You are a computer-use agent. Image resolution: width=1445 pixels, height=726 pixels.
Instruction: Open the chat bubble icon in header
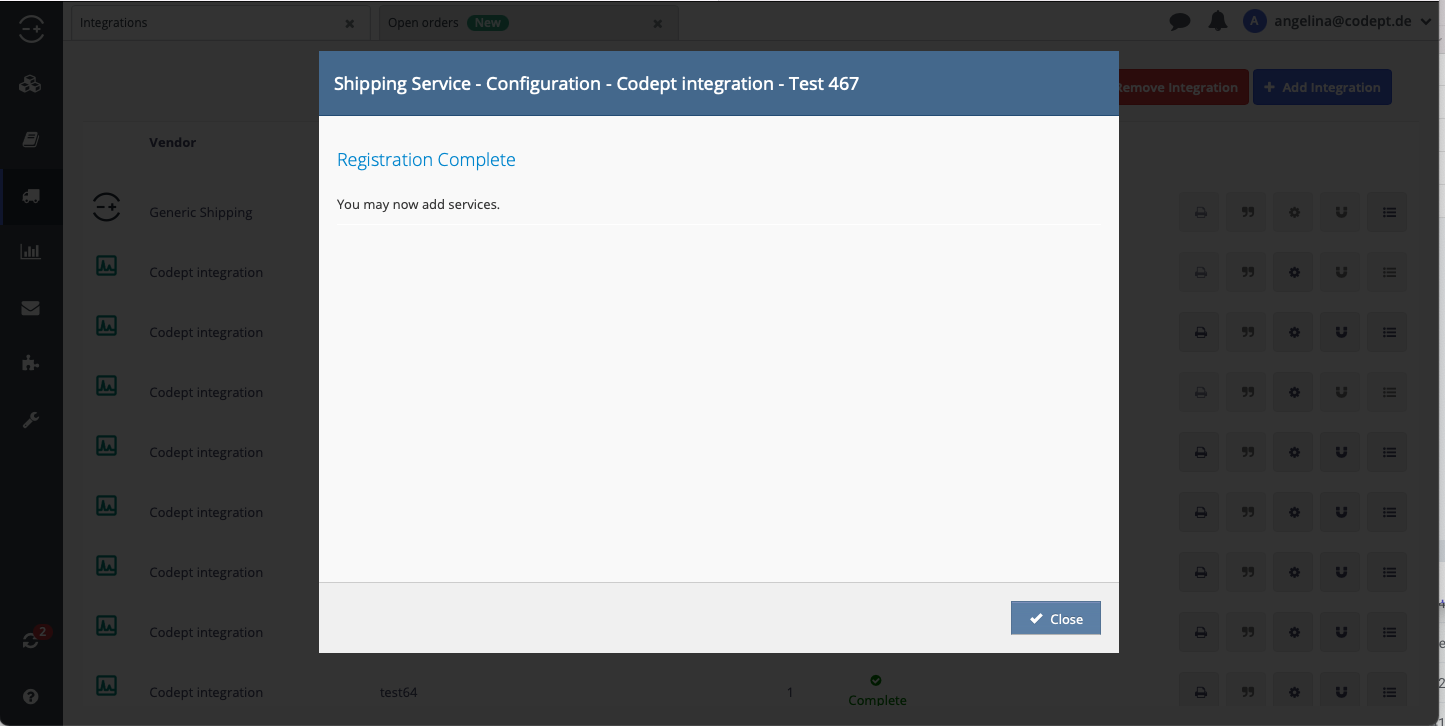1180,21
